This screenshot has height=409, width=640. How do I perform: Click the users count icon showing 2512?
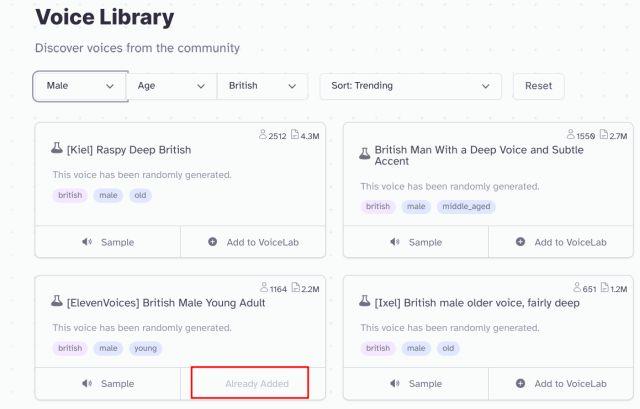[x=260, y=136]
